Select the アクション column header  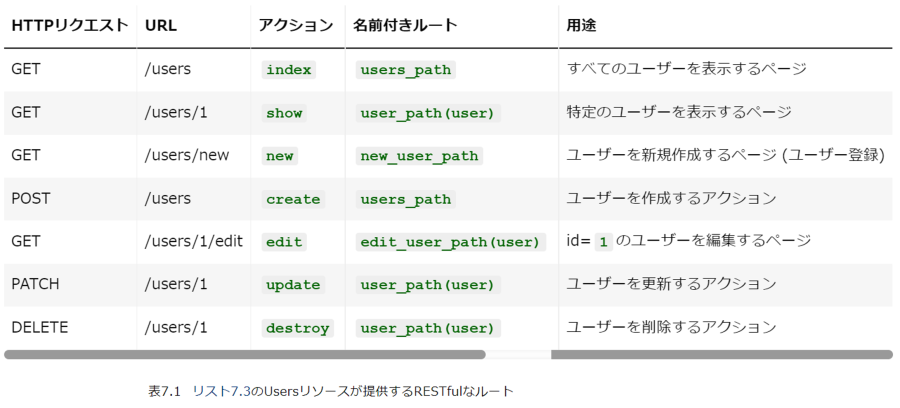[x=295, y=26]
